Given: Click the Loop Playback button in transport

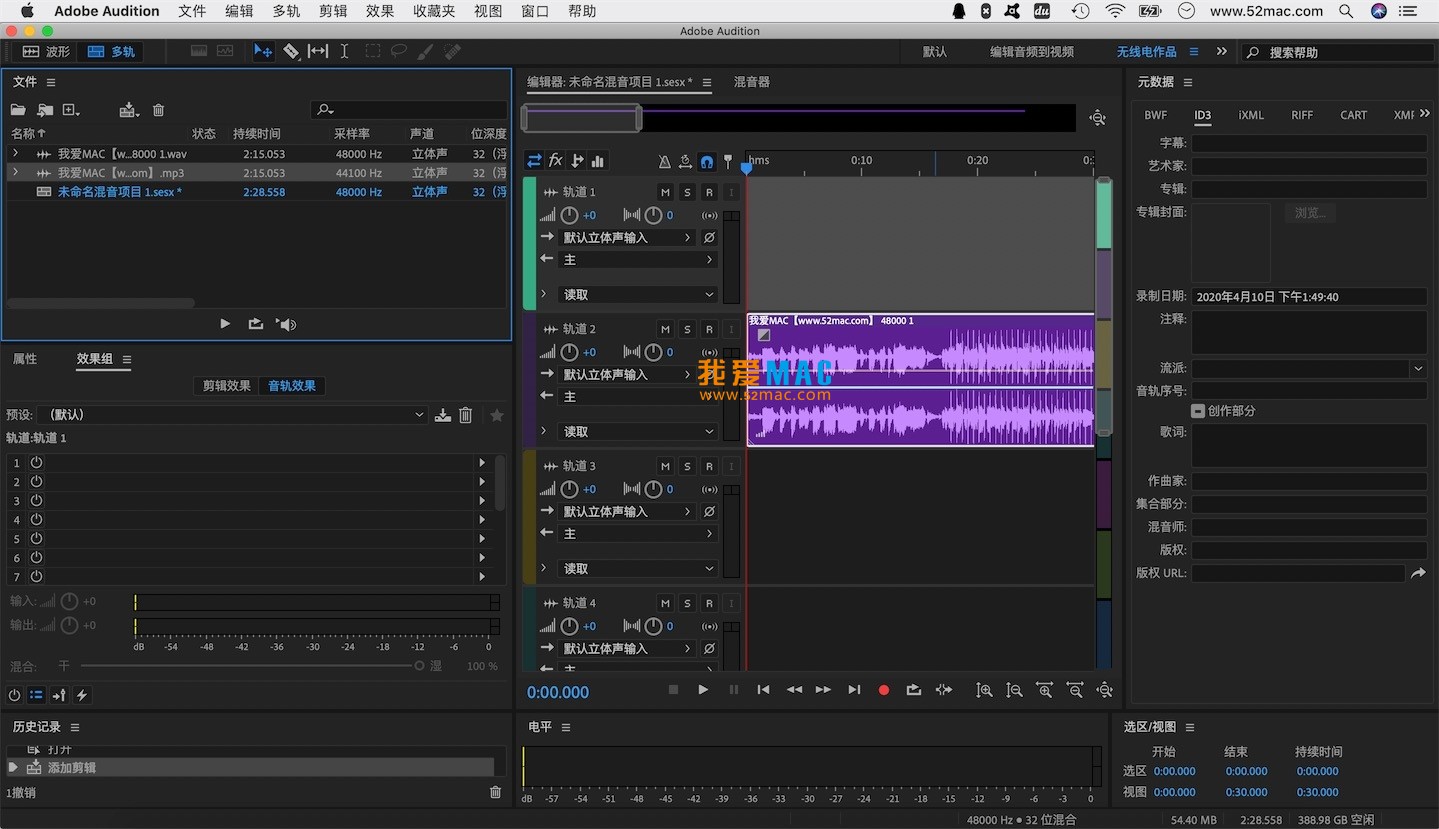Looking at the screenshot, I should [914, 690].
